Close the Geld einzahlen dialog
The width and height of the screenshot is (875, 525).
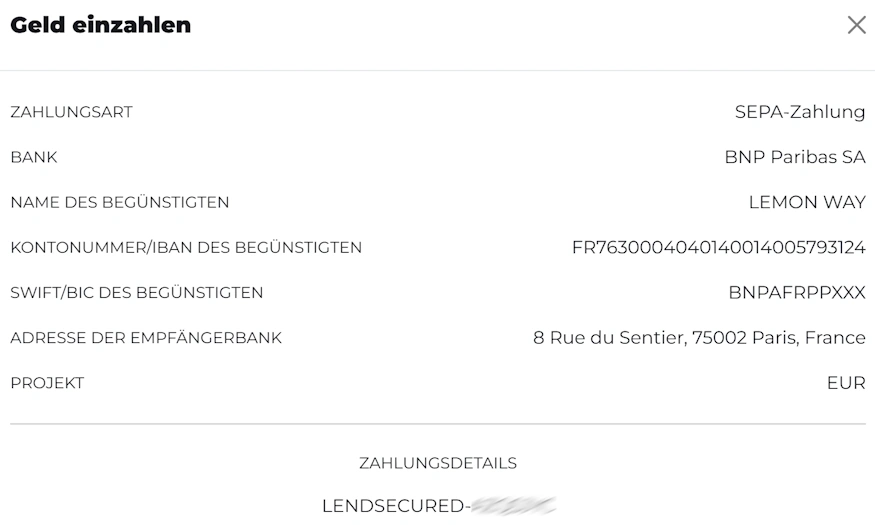point(857,25)
